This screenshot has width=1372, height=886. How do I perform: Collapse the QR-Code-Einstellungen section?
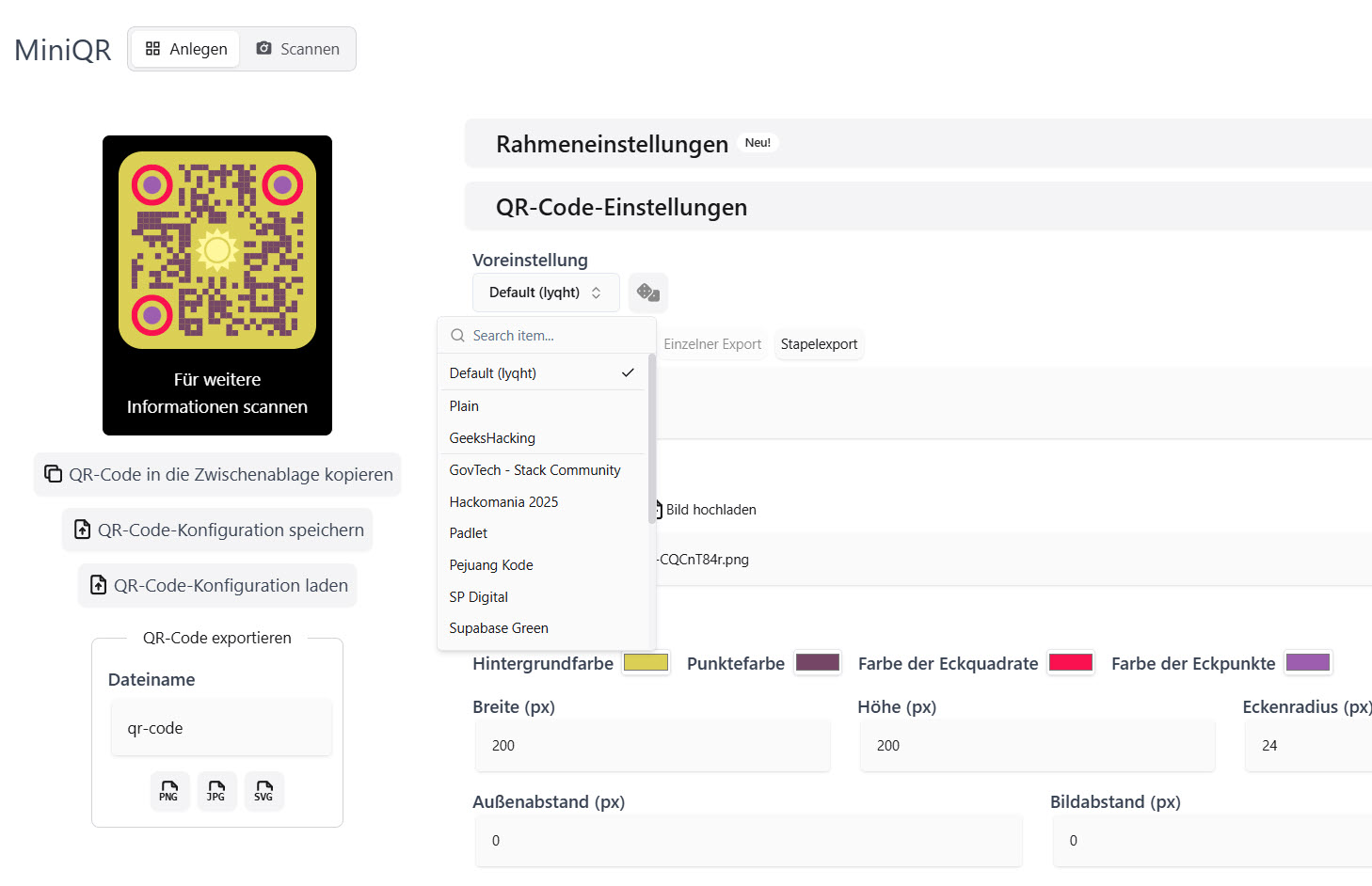point(621,207)
